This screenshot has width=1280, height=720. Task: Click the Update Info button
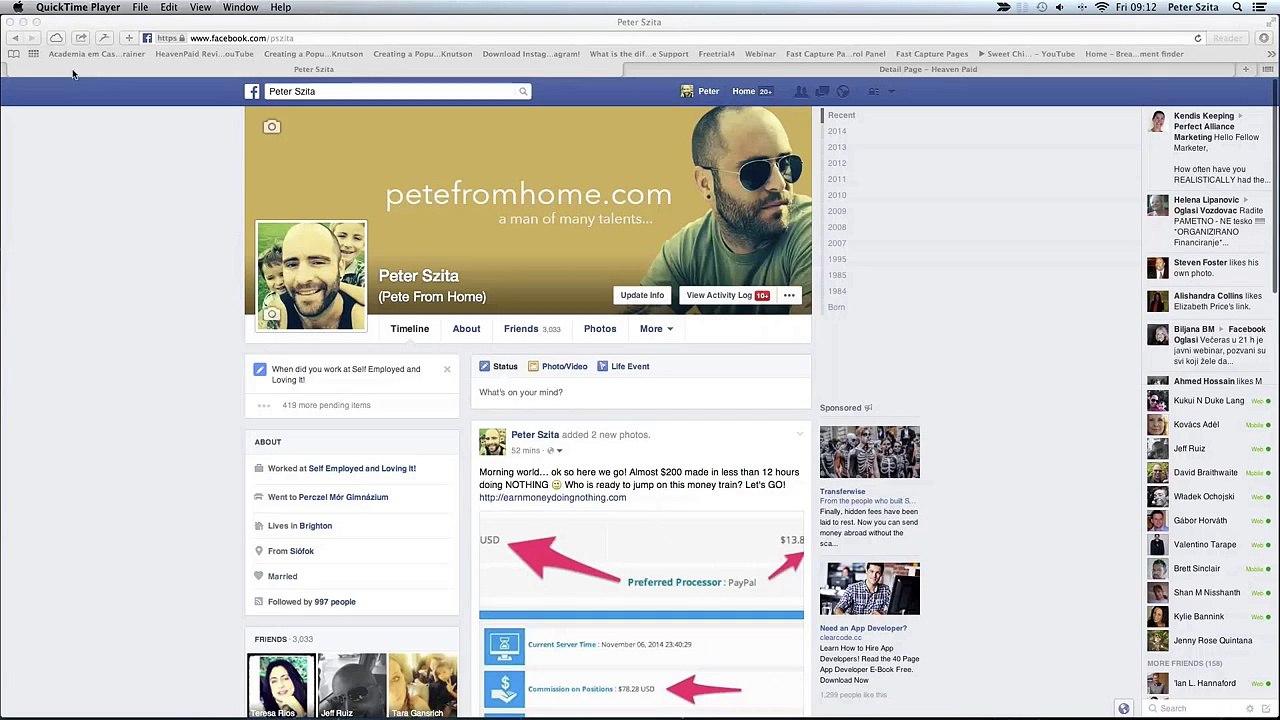pyautogui.click(x=642, y=295)
